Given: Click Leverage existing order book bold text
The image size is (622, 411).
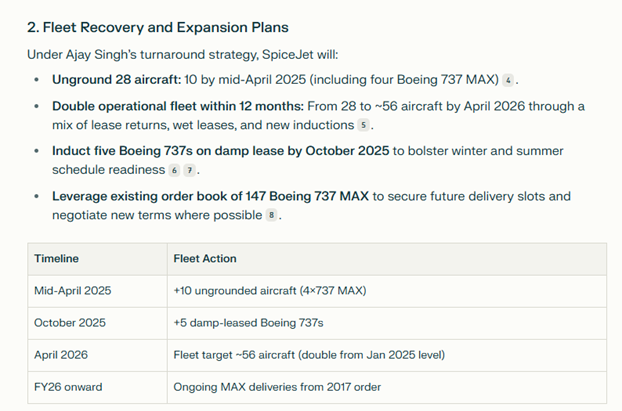Looking at the screenshot, I should pos(210,196).
